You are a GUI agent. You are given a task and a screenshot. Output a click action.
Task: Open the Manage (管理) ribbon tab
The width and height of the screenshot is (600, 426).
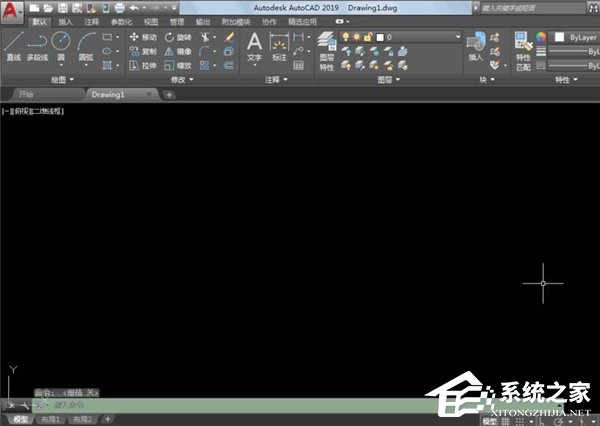pyautogui.click(x=177, y=22)
